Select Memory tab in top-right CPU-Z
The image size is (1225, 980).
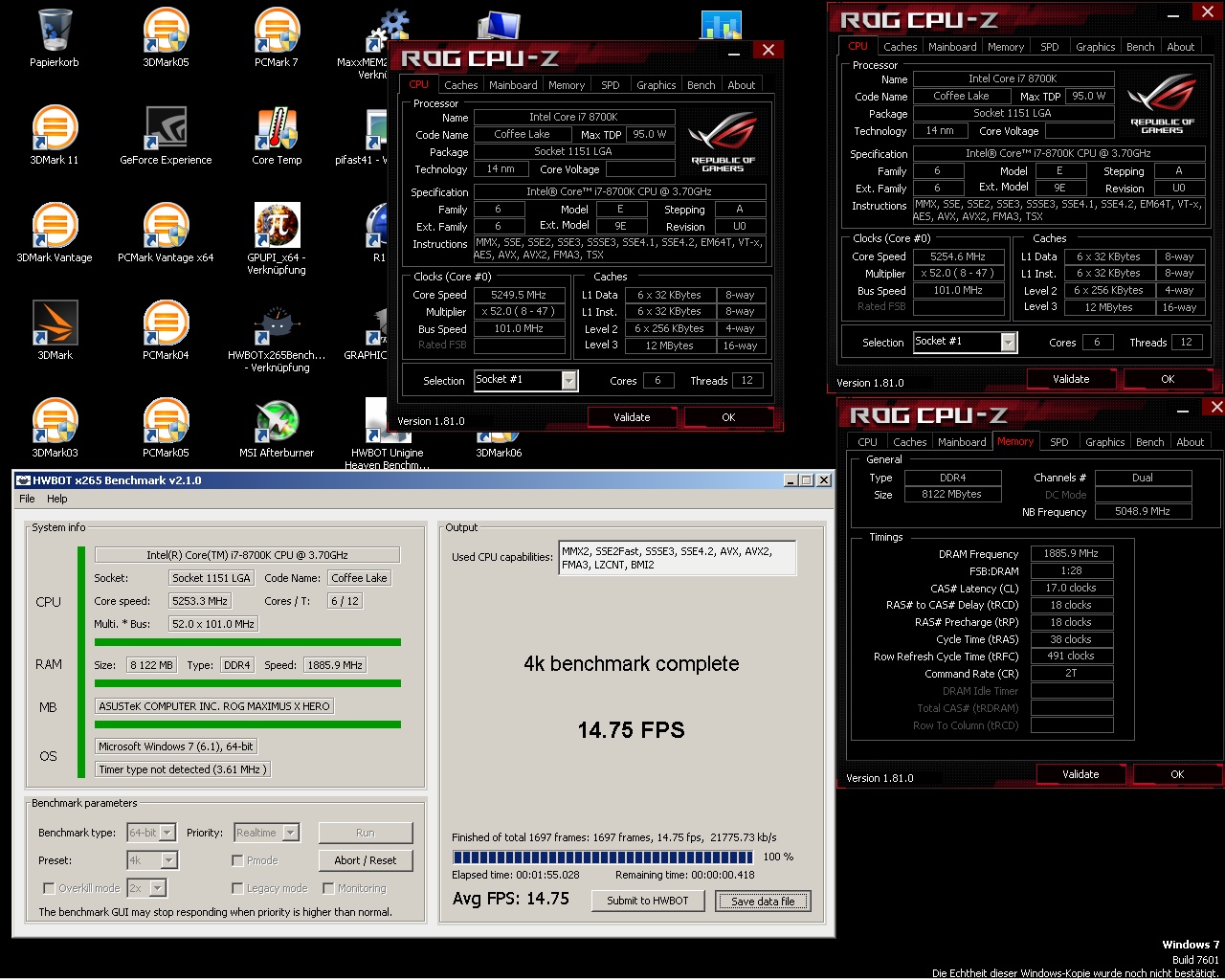(x=1006, y=47)
